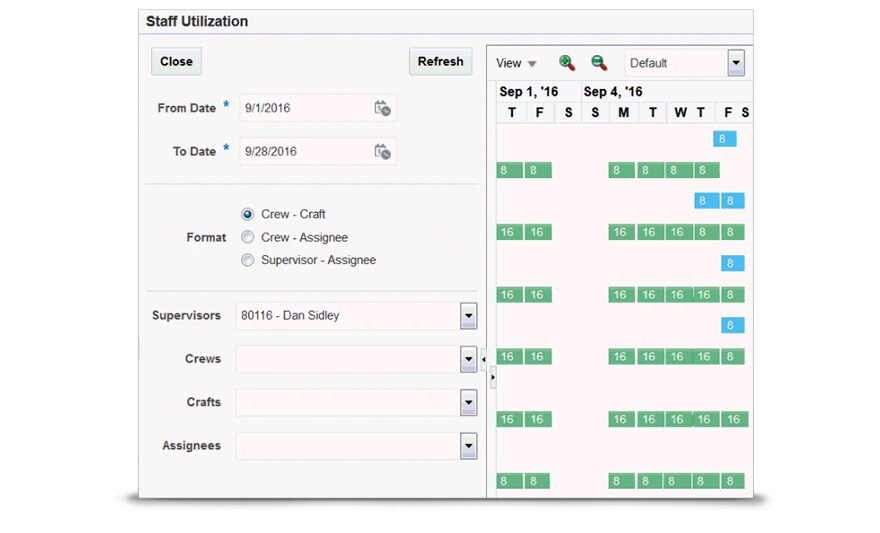Expand the Supervisors dropdown
Screen dimensions: 880x533
pyautogui.click(x=468, y=316)
